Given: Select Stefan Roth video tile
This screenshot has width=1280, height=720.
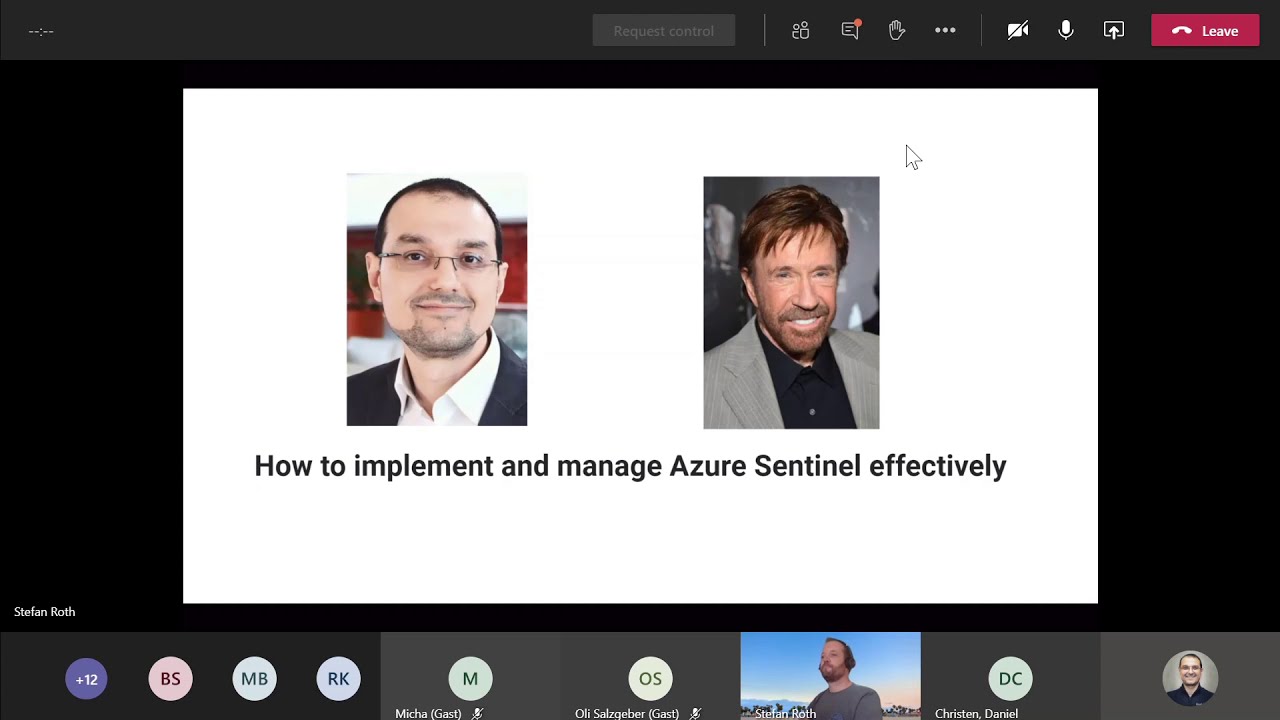Looking at the screenshot, I should 830,676.
